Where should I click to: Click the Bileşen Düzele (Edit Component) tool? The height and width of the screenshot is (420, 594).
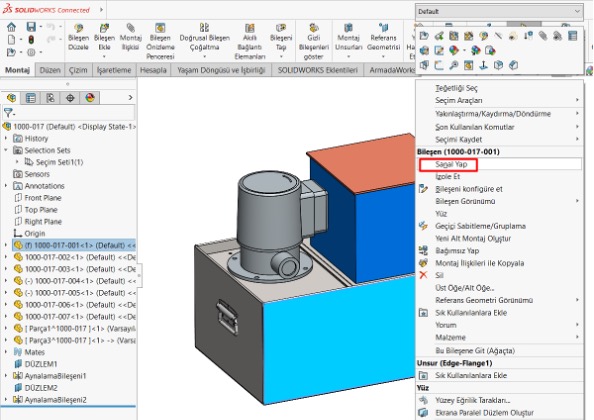(78, 37)
